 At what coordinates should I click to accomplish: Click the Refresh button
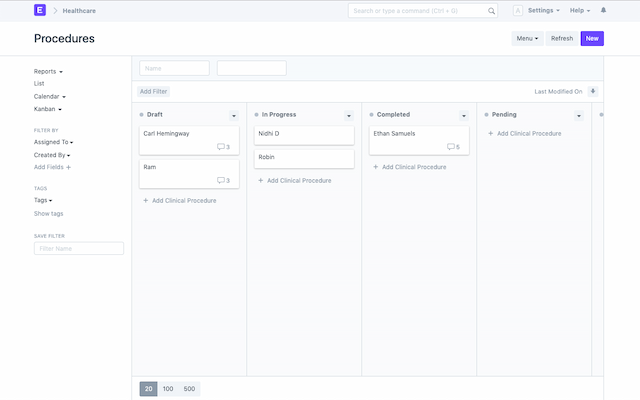[562, 38]
